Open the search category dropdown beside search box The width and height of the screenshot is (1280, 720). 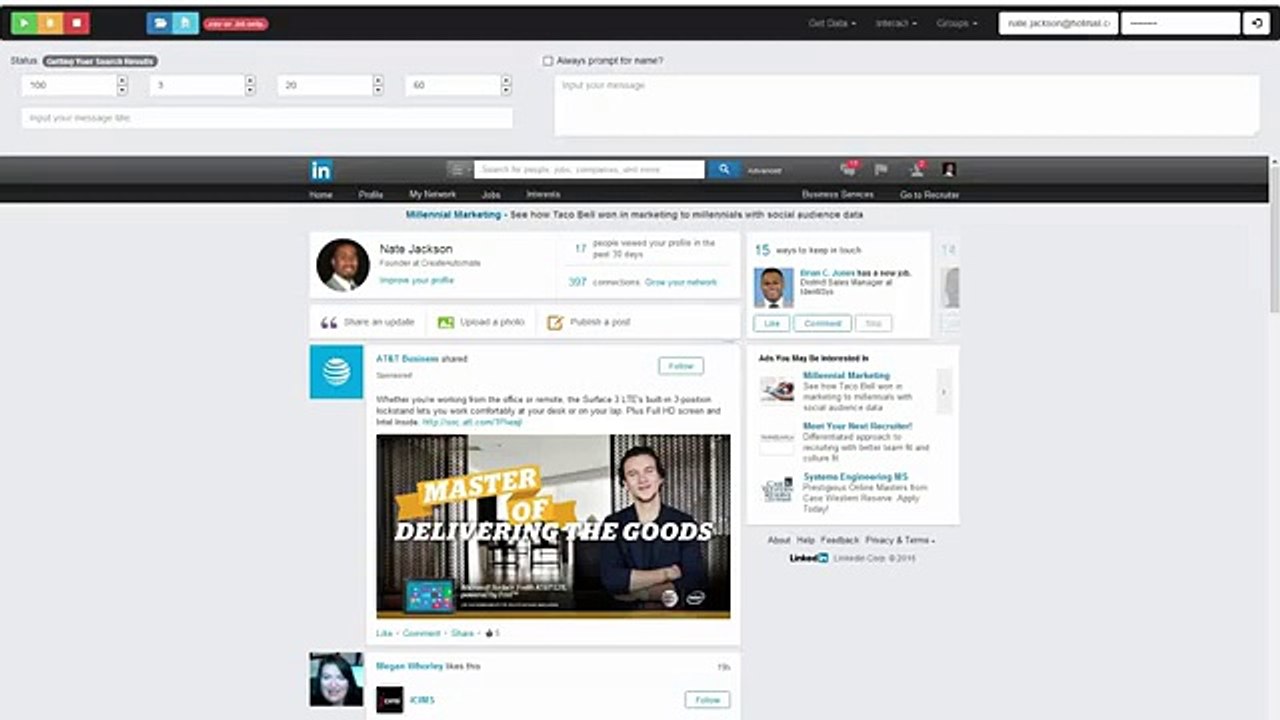click(459, 170)
